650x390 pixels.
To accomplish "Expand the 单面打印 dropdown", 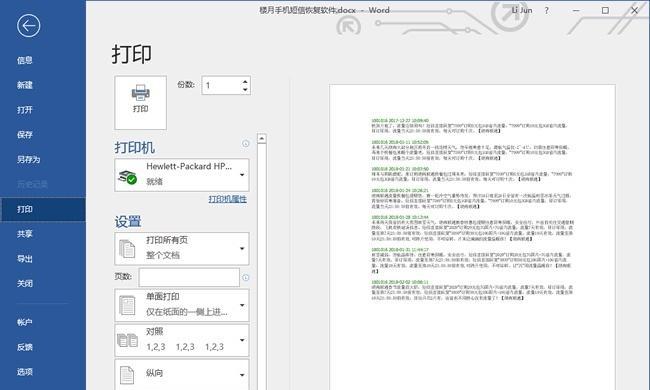I will (182, 305).
